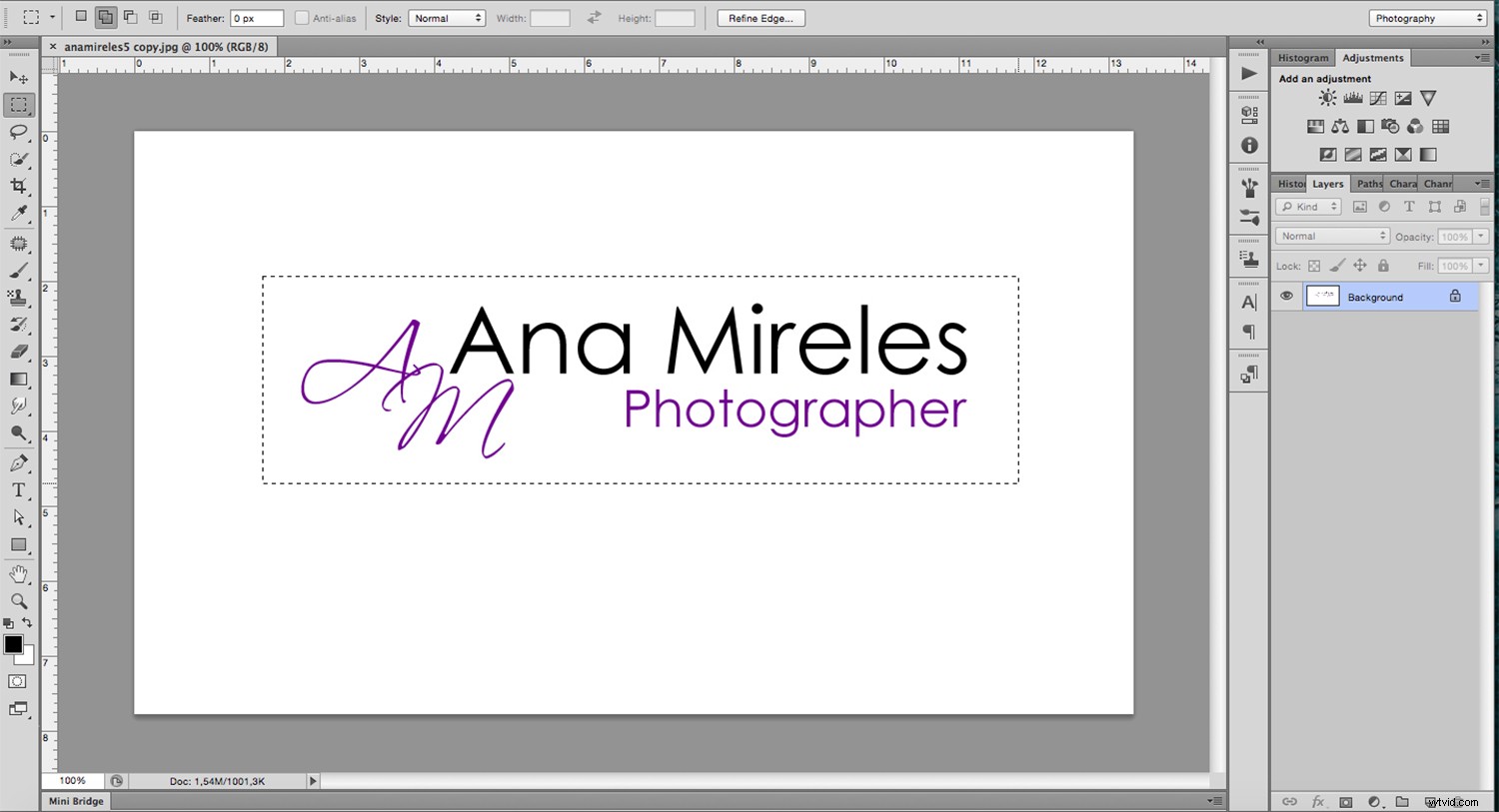Select the Zoom tool
Screen dimensions: 1499x812
[19, 600]
